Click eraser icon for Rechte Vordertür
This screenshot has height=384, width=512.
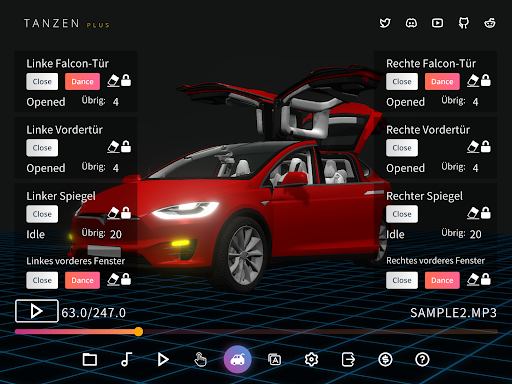coord(473,147)
